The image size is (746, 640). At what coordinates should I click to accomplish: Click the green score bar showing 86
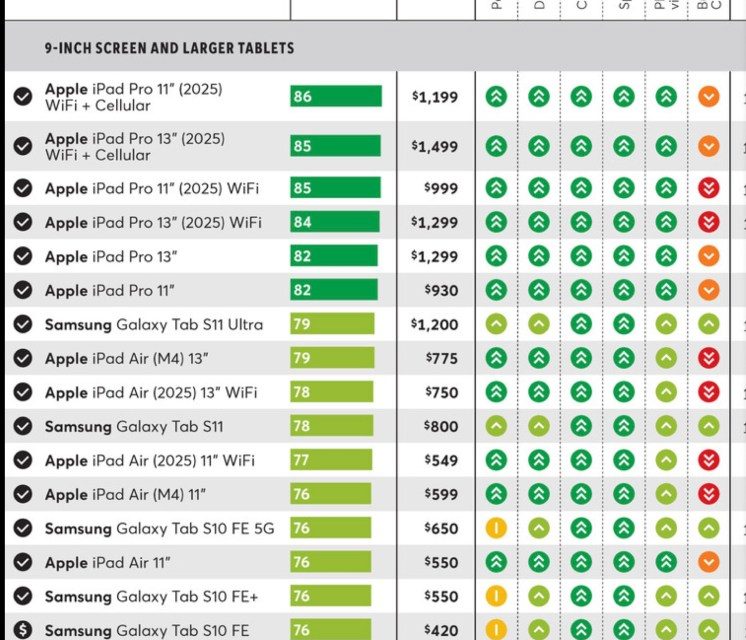[x=336, y=96]
